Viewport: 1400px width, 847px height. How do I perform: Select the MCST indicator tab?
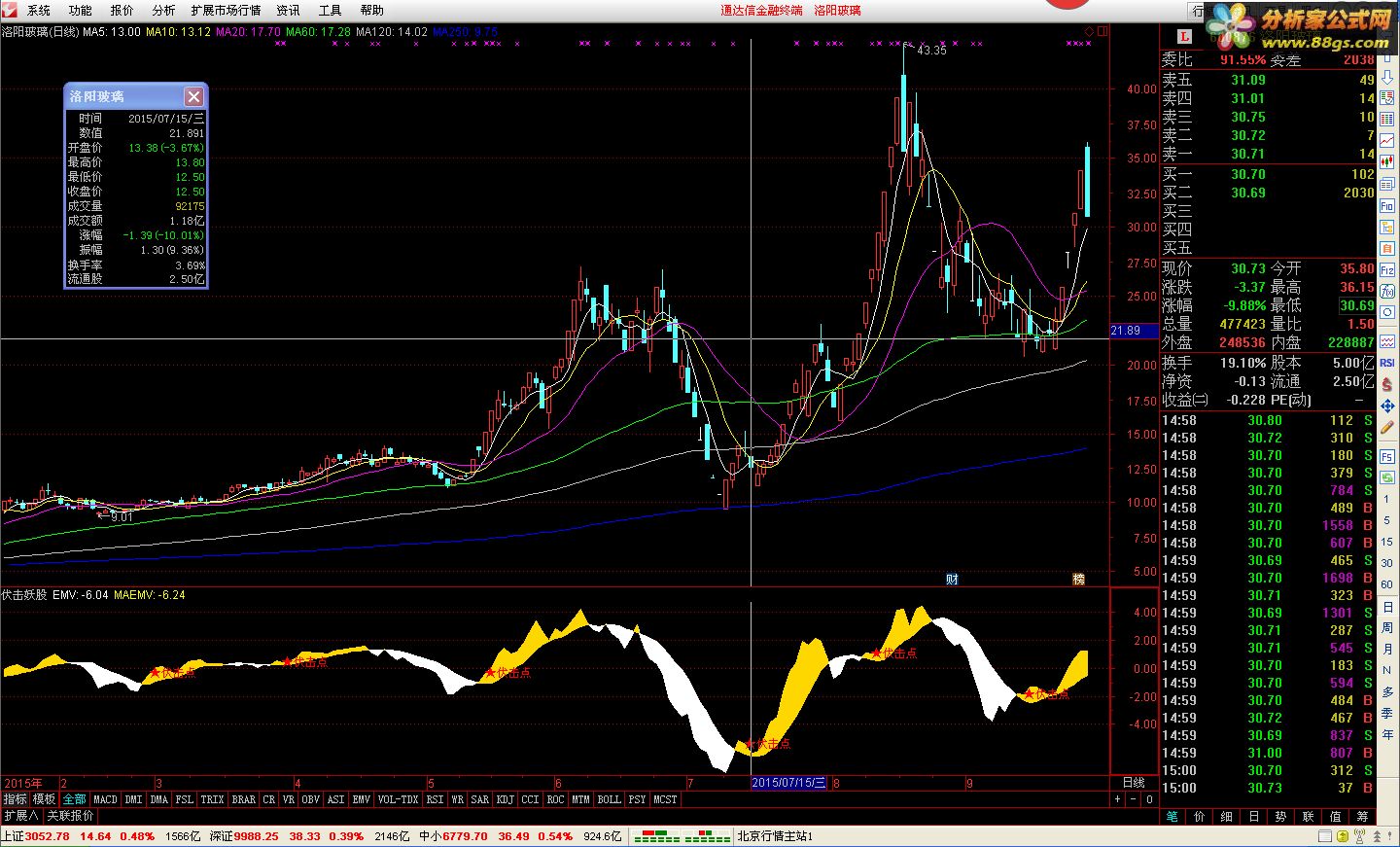(x=665, y=799)
